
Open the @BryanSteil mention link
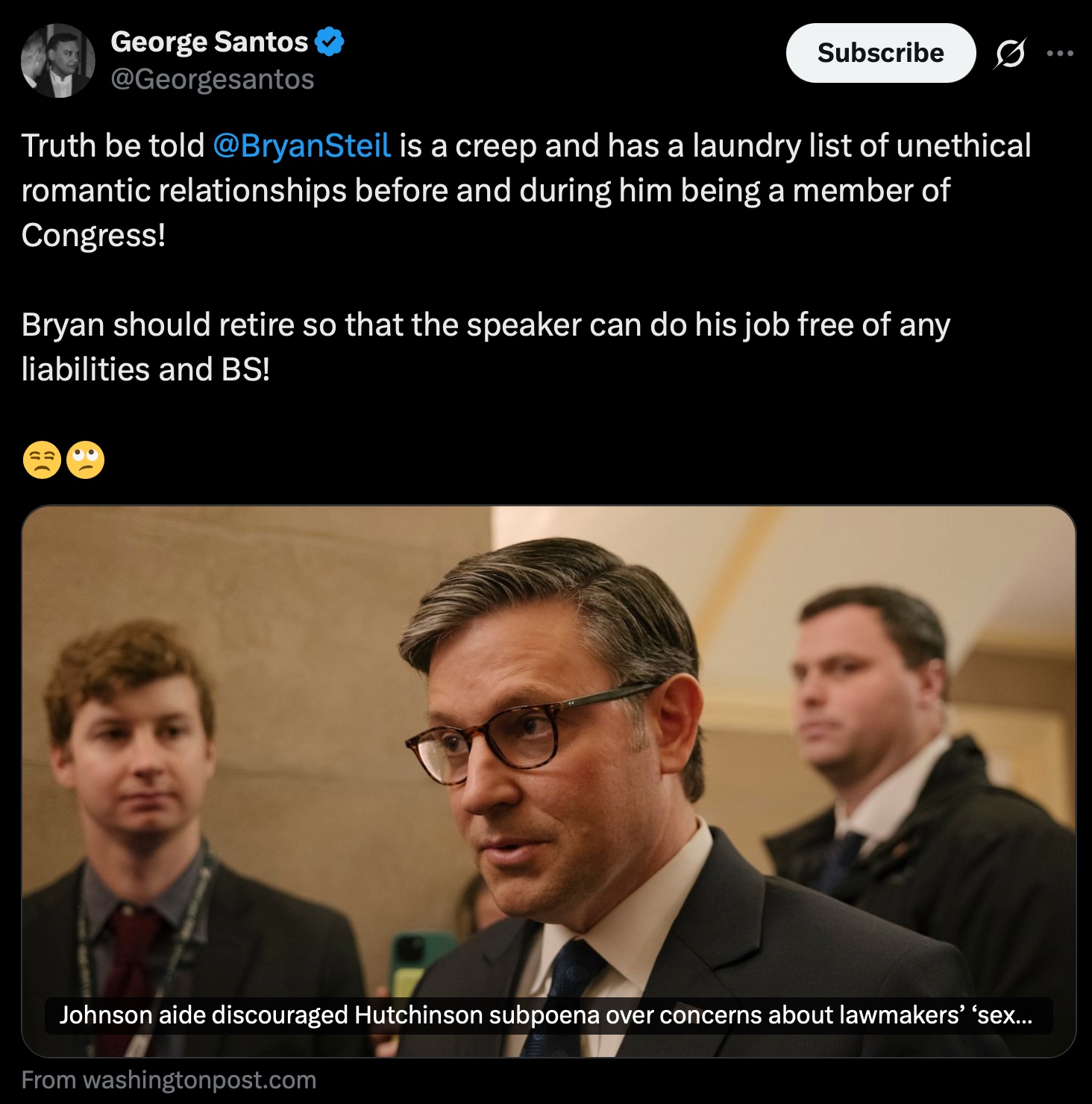tap(301, 146)
